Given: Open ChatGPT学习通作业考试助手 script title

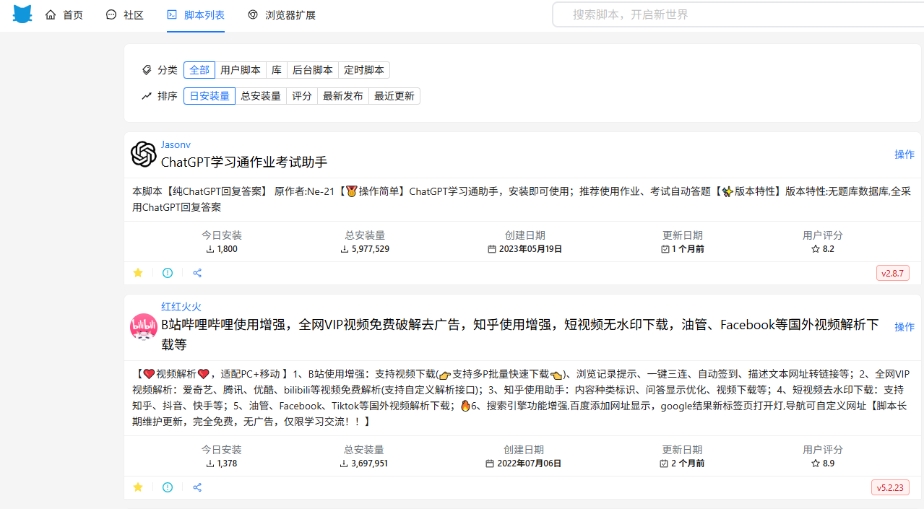Looking at the screenshot, I should (244, 162).
